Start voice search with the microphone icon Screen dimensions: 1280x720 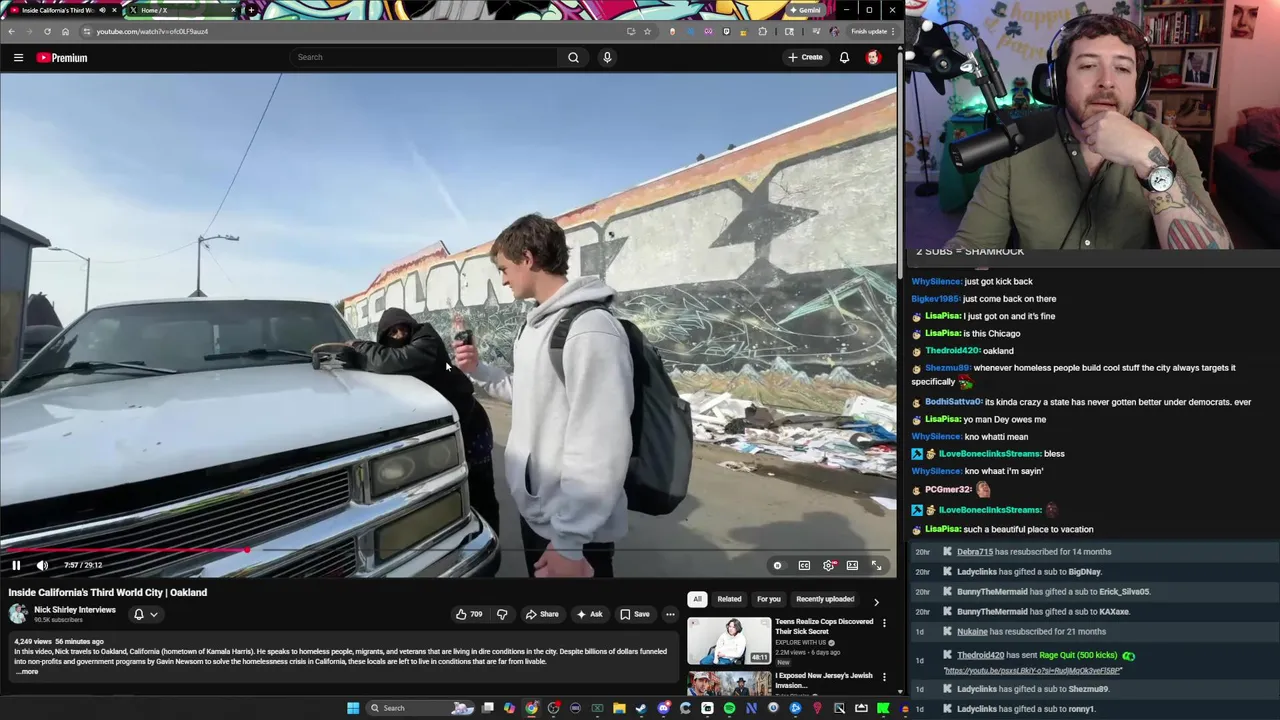pyautogui.click(x=607, y=57)
